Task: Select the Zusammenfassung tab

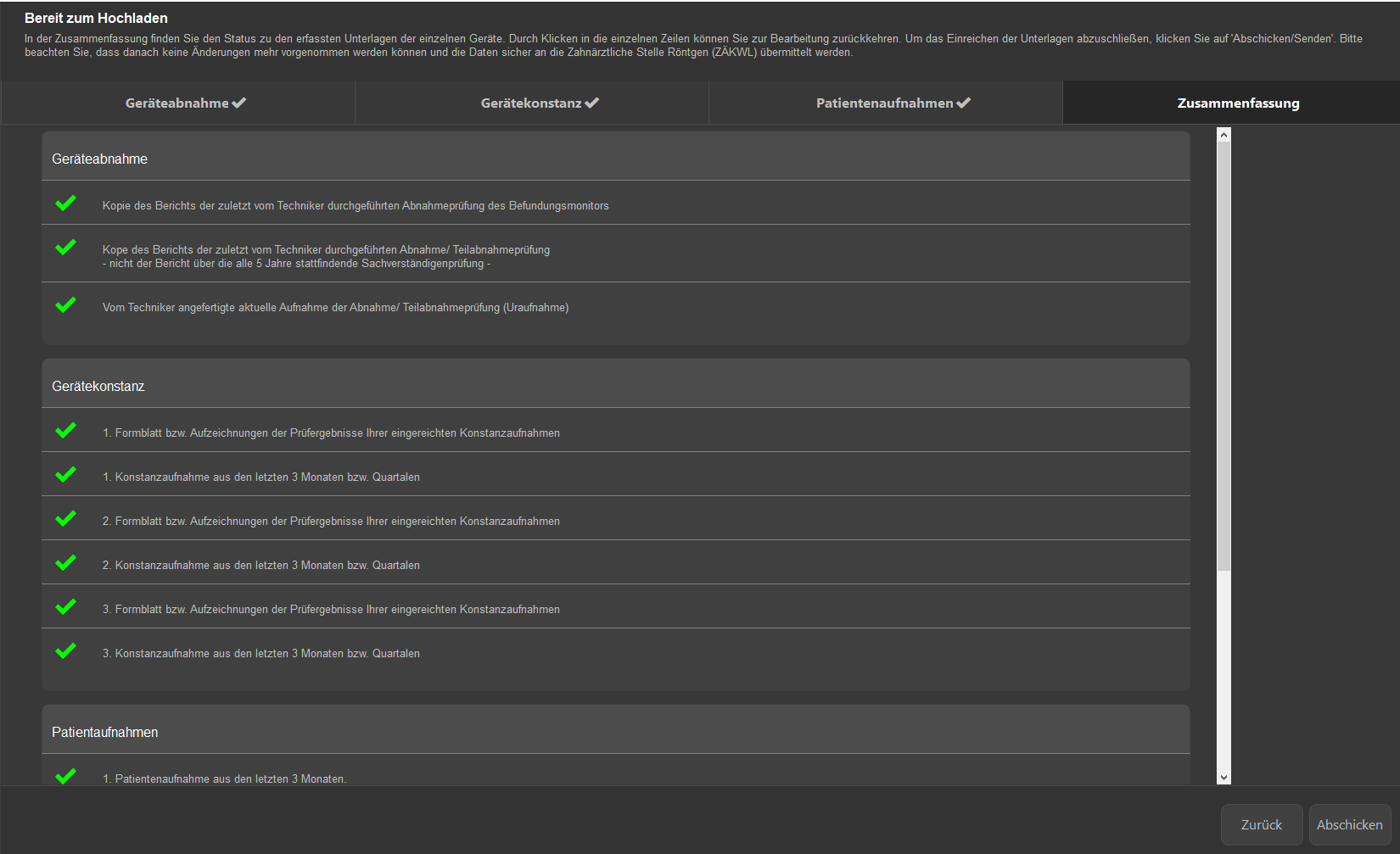Action: [x=1238, y=103]
